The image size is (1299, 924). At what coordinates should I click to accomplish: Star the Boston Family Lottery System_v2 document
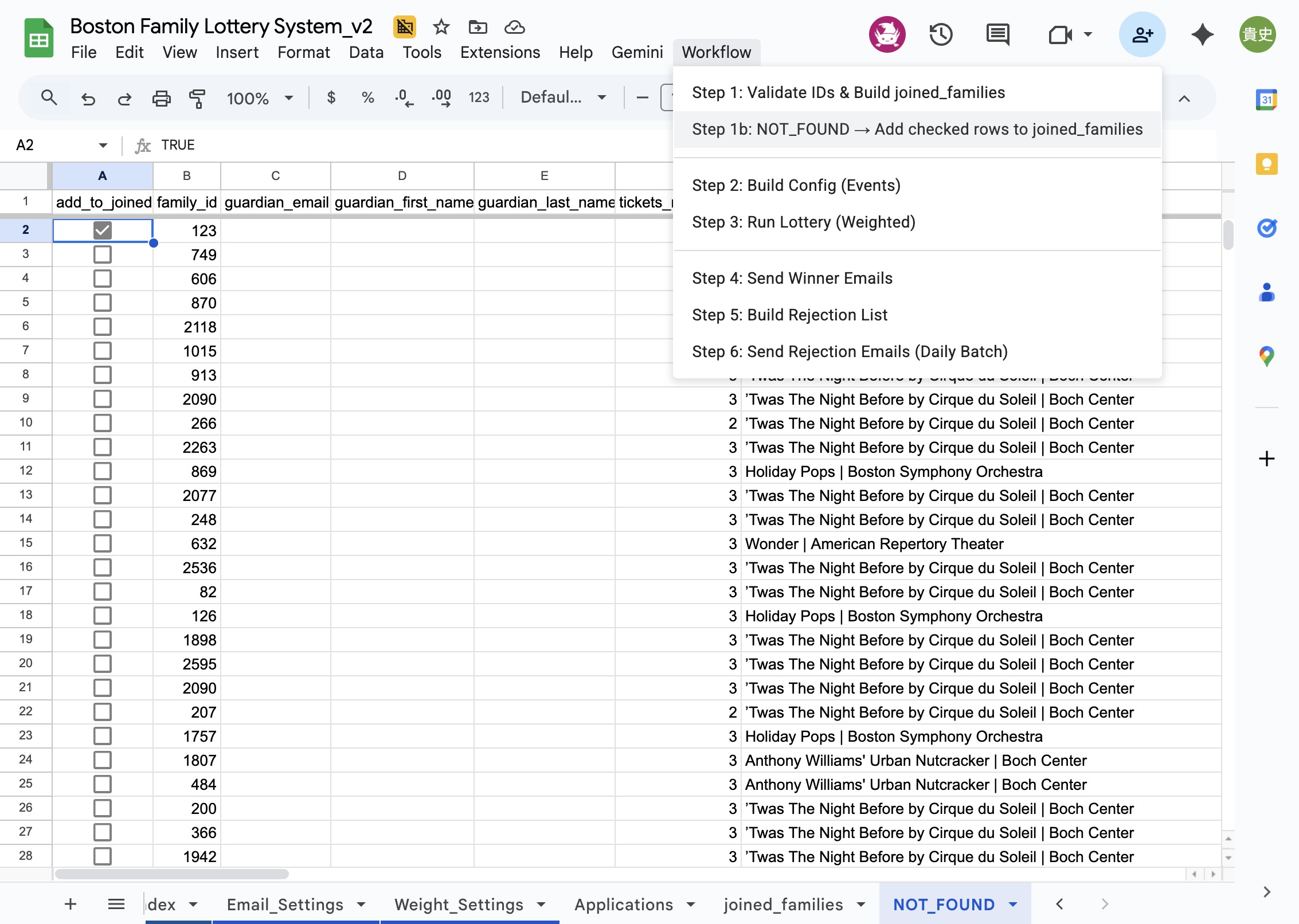click(441, 27)
